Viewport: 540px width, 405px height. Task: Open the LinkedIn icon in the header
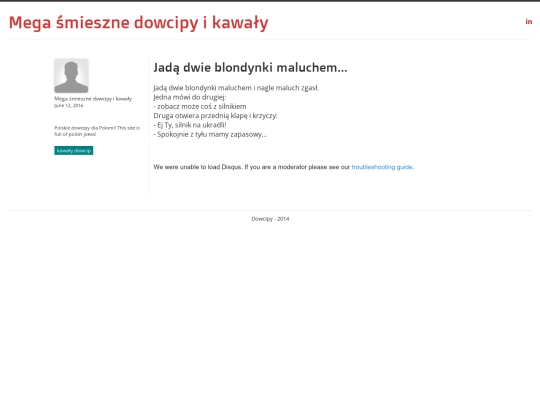(x=529, y=22)
